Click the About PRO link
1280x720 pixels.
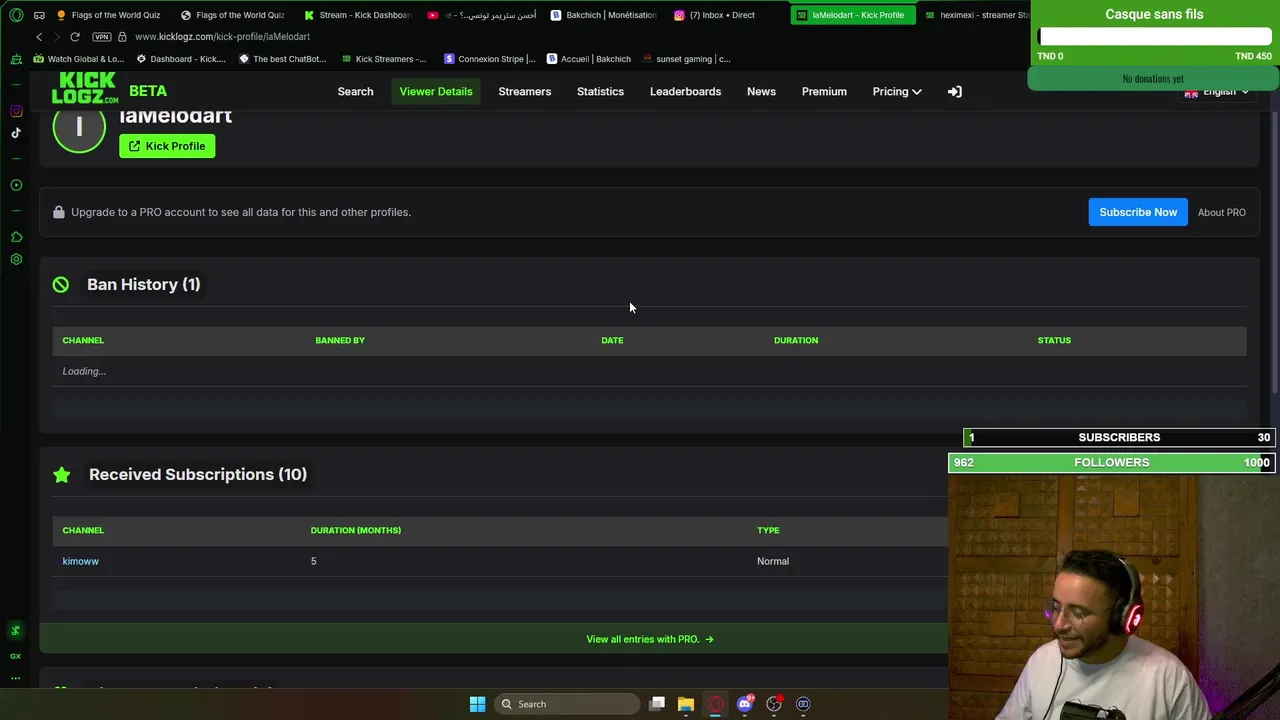(x=1222, y=213)
